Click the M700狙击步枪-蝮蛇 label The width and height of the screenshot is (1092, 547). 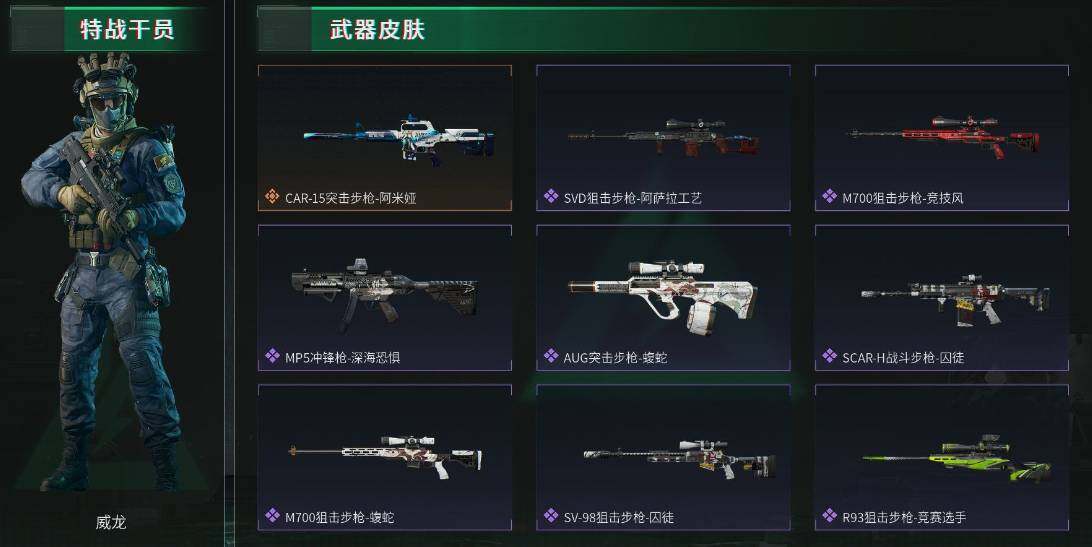tap(339, 517)
